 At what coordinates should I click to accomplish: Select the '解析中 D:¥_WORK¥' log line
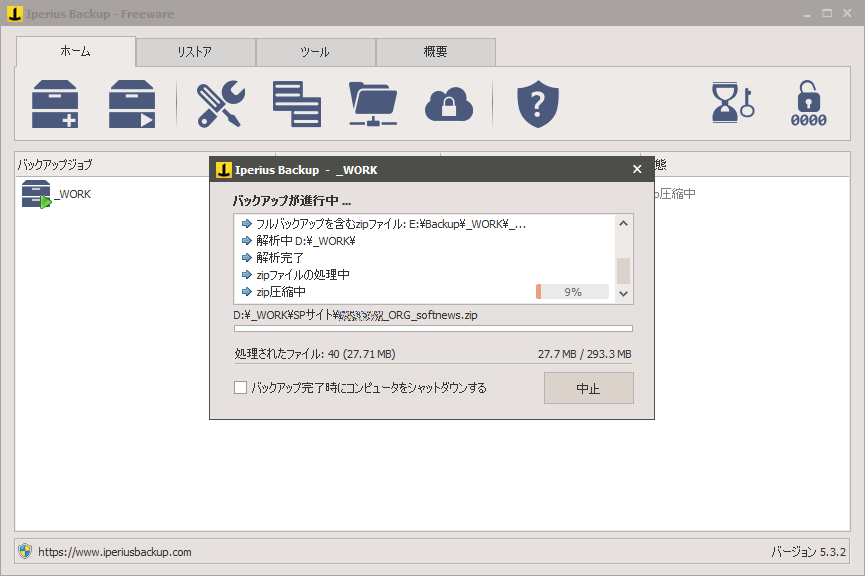[298, 241]
